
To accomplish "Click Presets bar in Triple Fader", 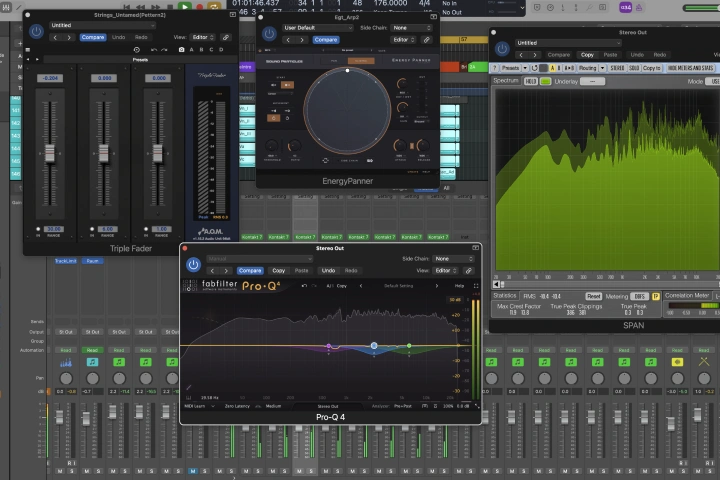I will [140, 60].
